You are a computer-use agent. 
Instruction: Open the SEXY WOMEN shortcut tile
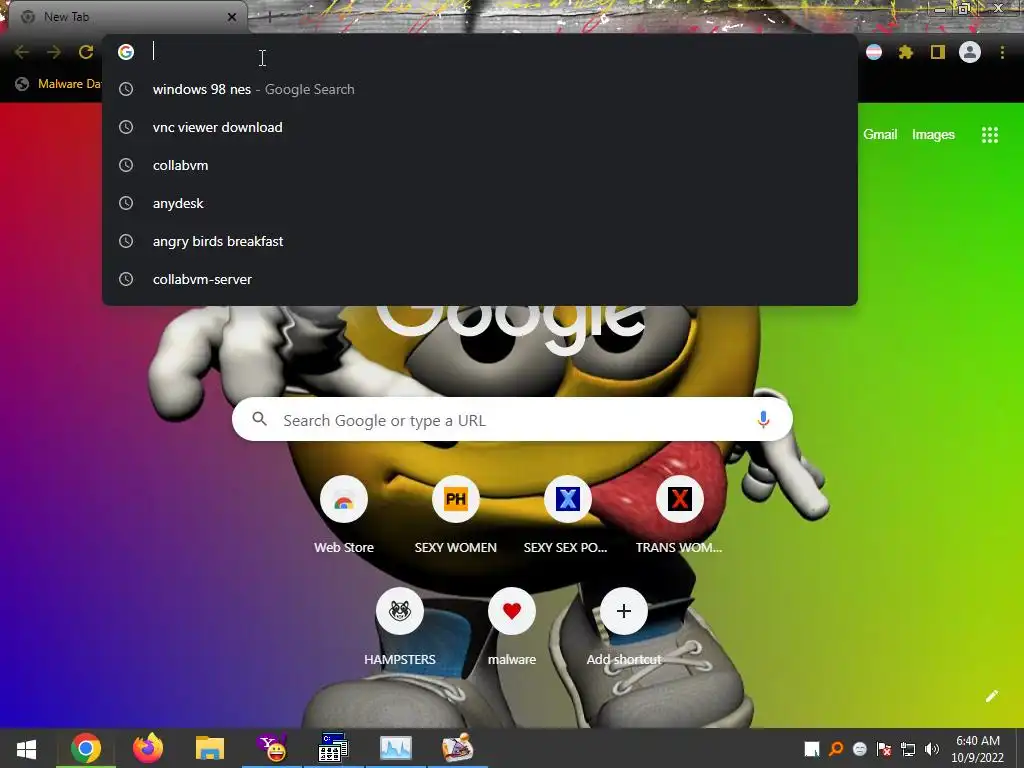pos(456,515)
